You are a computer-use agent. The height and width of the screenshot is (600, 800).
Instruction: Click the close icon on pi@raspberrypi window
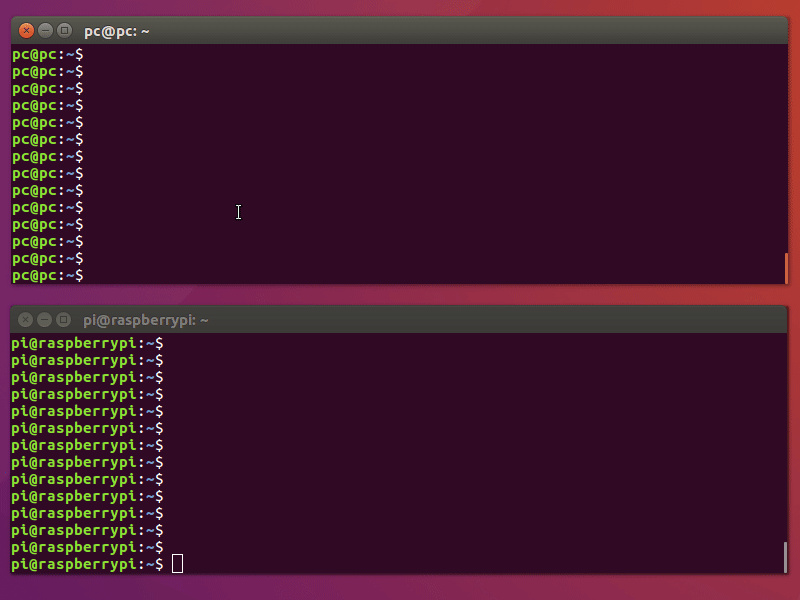25,320
